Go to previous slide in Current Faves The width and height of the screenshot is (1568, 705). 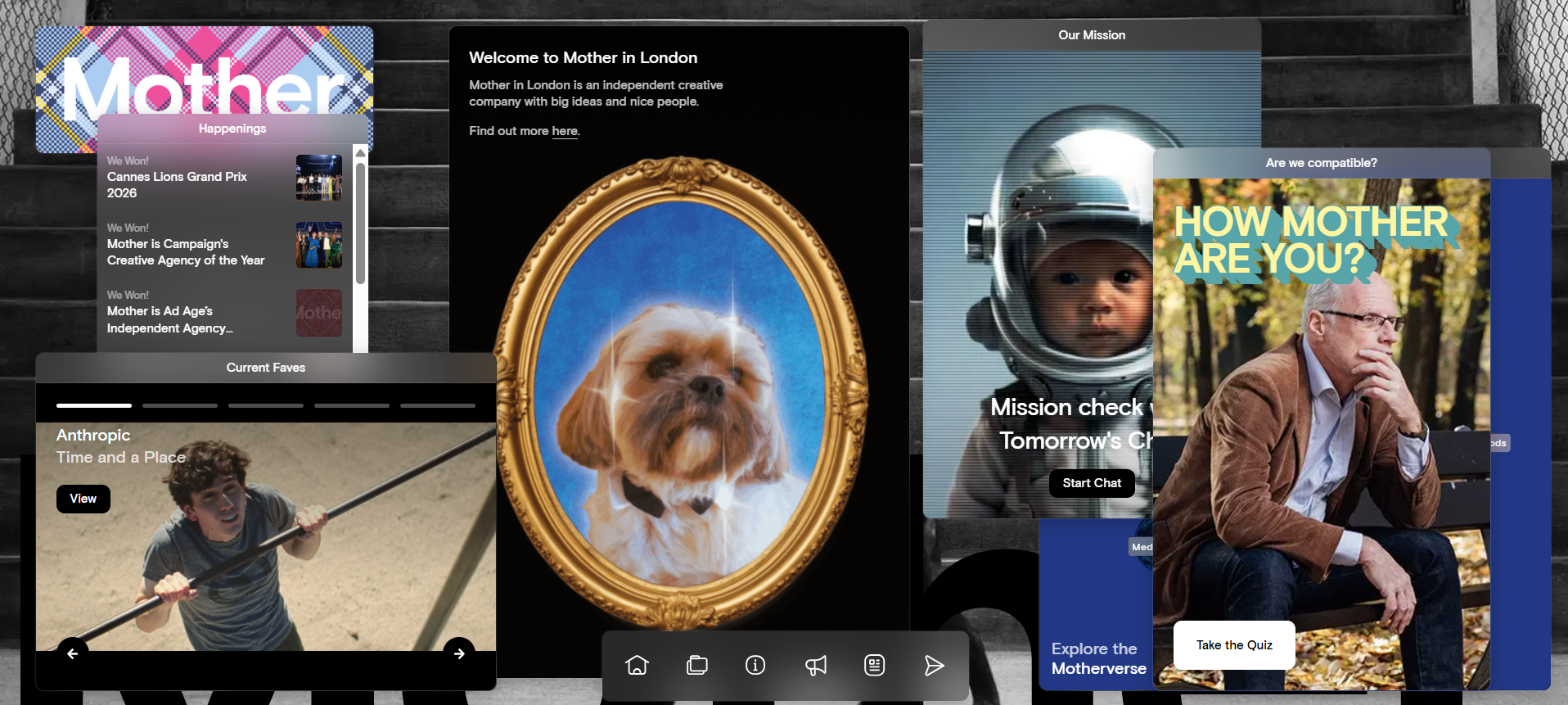click(x=73, y=653)
